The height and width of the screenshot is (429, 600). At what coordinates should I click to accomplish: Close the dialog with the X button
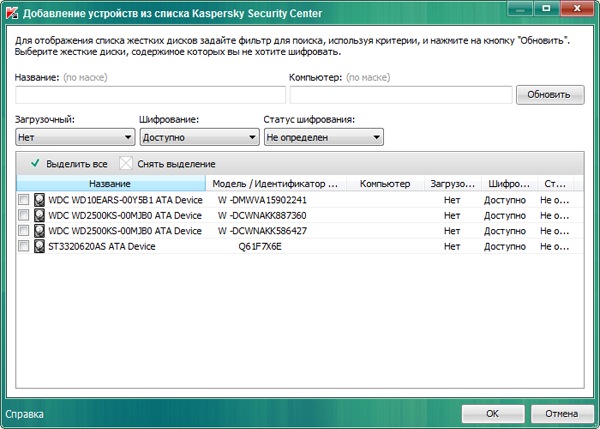[x=577, y=8]
